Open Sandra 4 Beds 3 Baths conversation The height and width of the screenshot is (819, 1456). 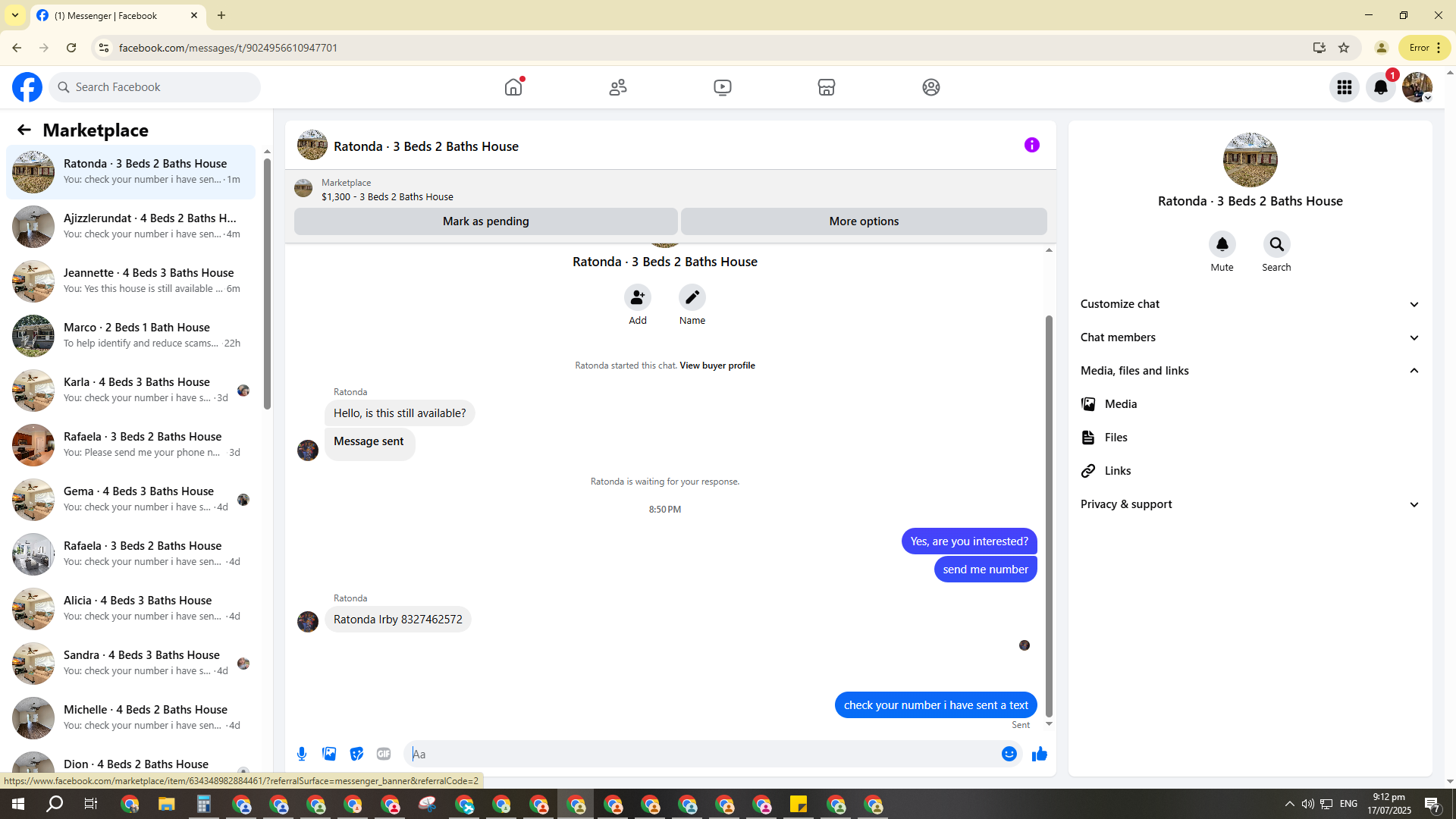130,663
